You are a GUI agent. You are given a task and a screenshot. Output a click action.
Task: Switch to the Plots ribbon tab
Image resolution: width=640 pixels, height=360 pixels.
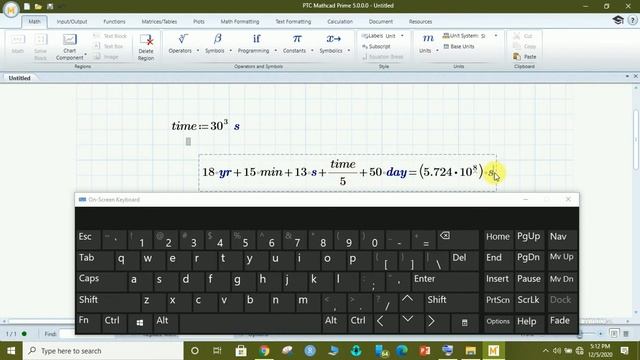click(199, 22)
